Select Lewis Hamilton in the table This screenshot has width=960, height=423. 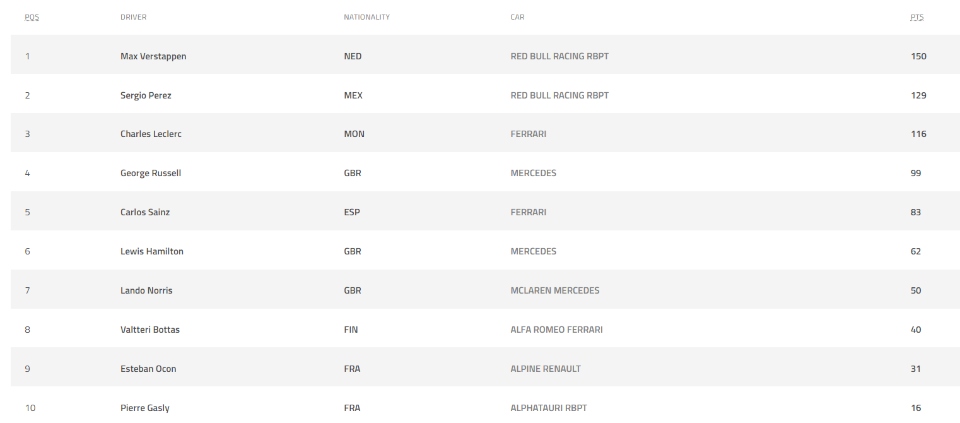pos(151,251)
